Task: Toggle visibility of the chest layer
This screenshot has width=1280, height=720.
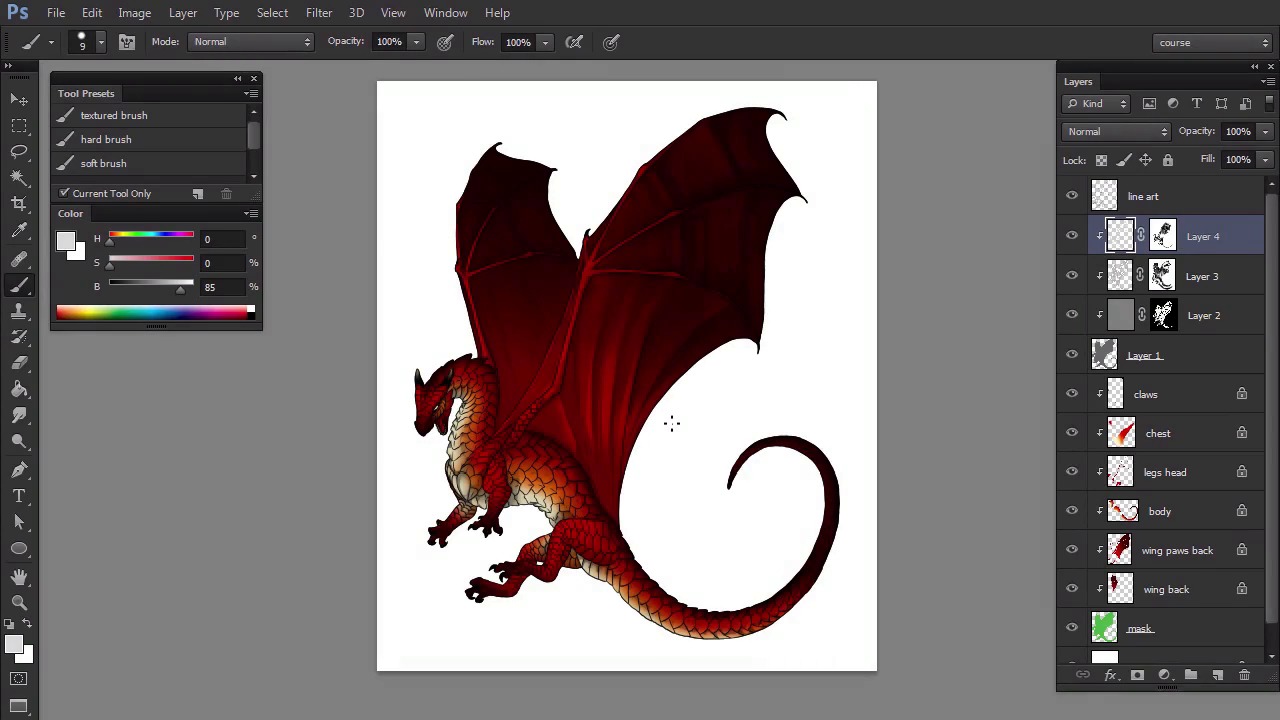Action: click(1072, 433)
